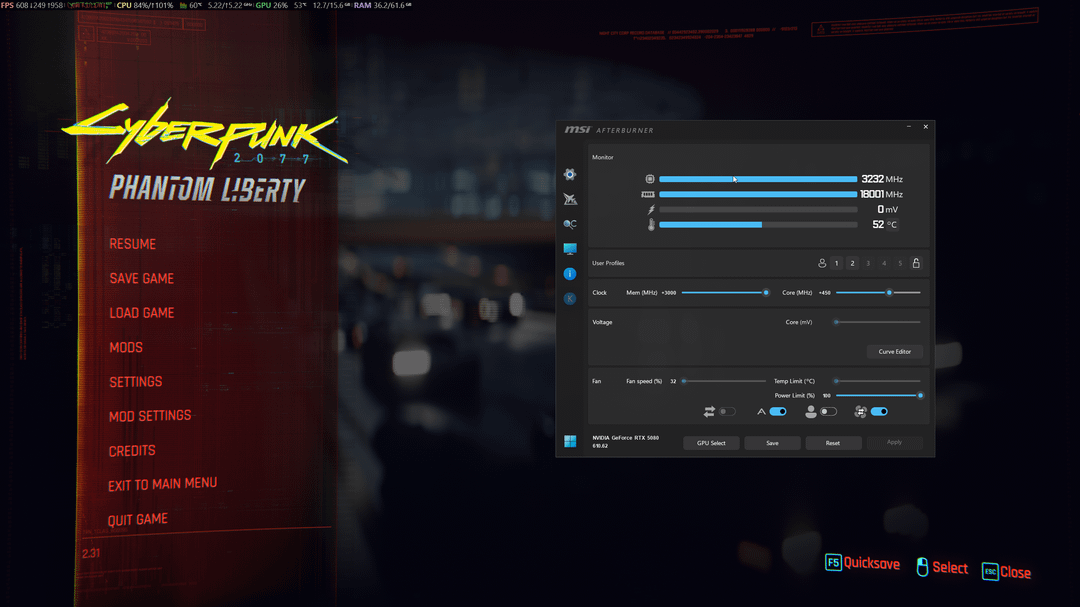
Task: Click the sync arrows icon in Fan section
Action: click(709, 411)
